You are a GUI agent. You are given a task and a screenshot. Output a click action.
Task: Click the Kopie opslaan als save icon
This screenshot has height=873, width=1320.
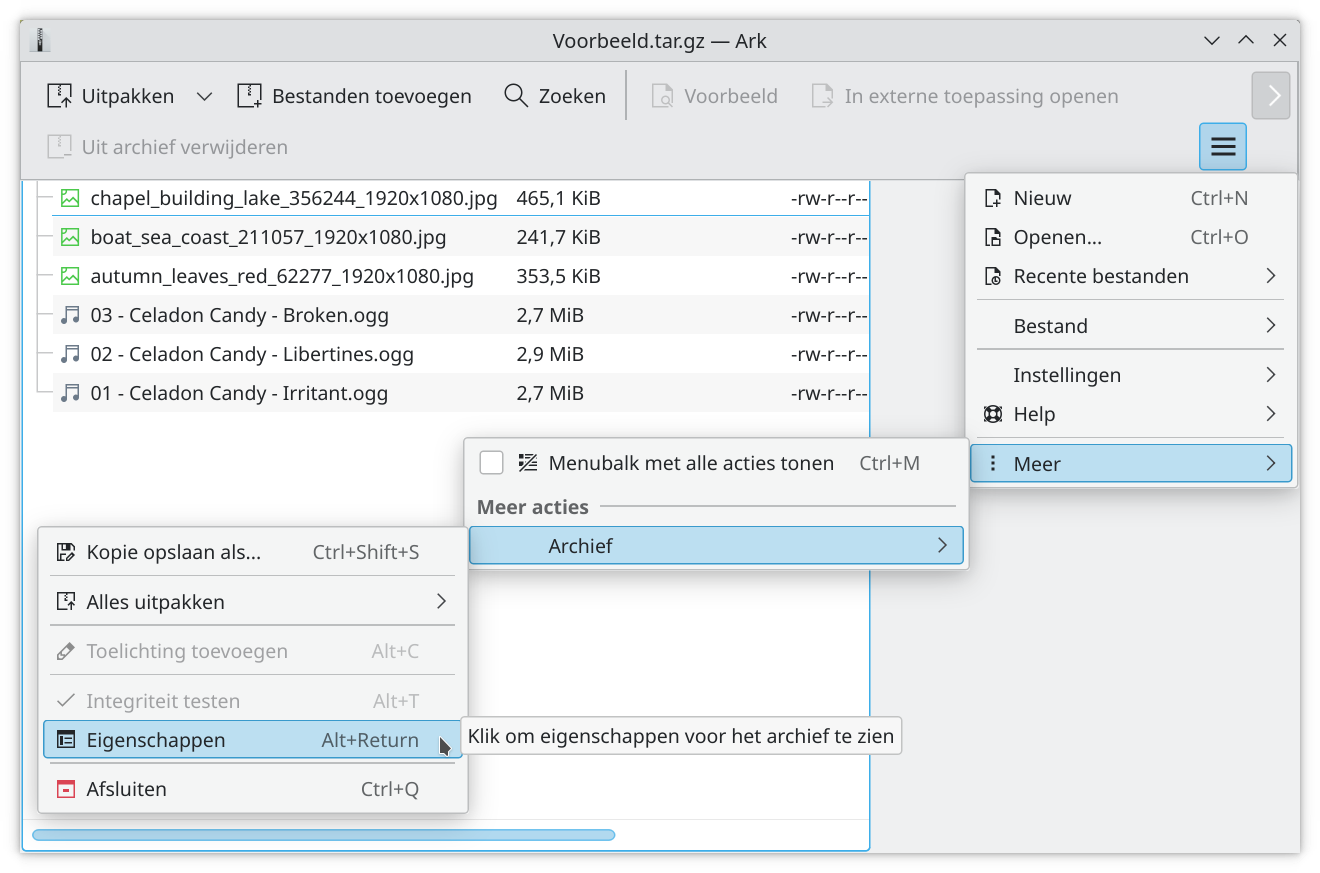[66, 552]
